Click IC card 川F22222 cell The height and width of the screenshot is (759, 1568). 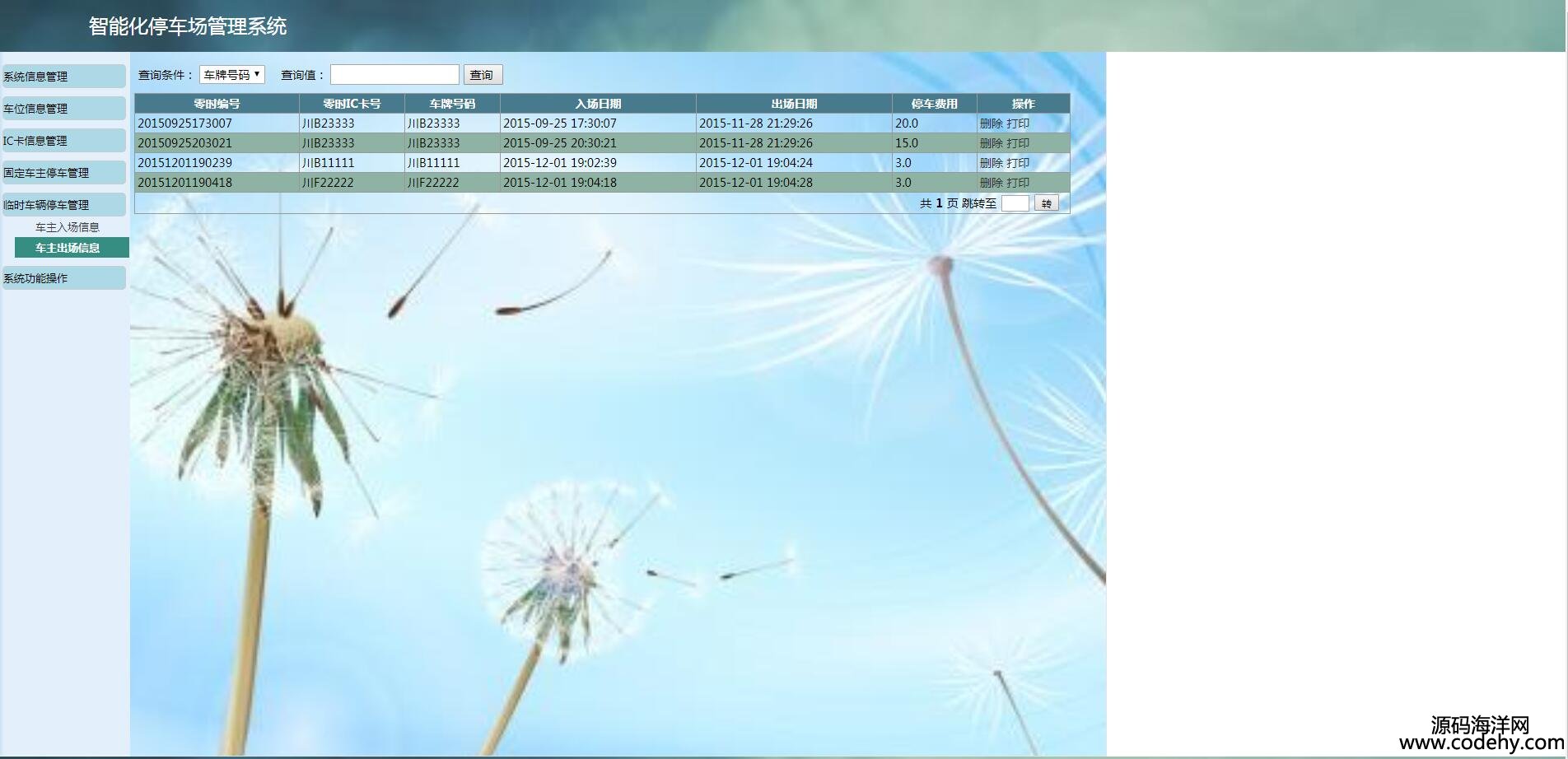352,183
